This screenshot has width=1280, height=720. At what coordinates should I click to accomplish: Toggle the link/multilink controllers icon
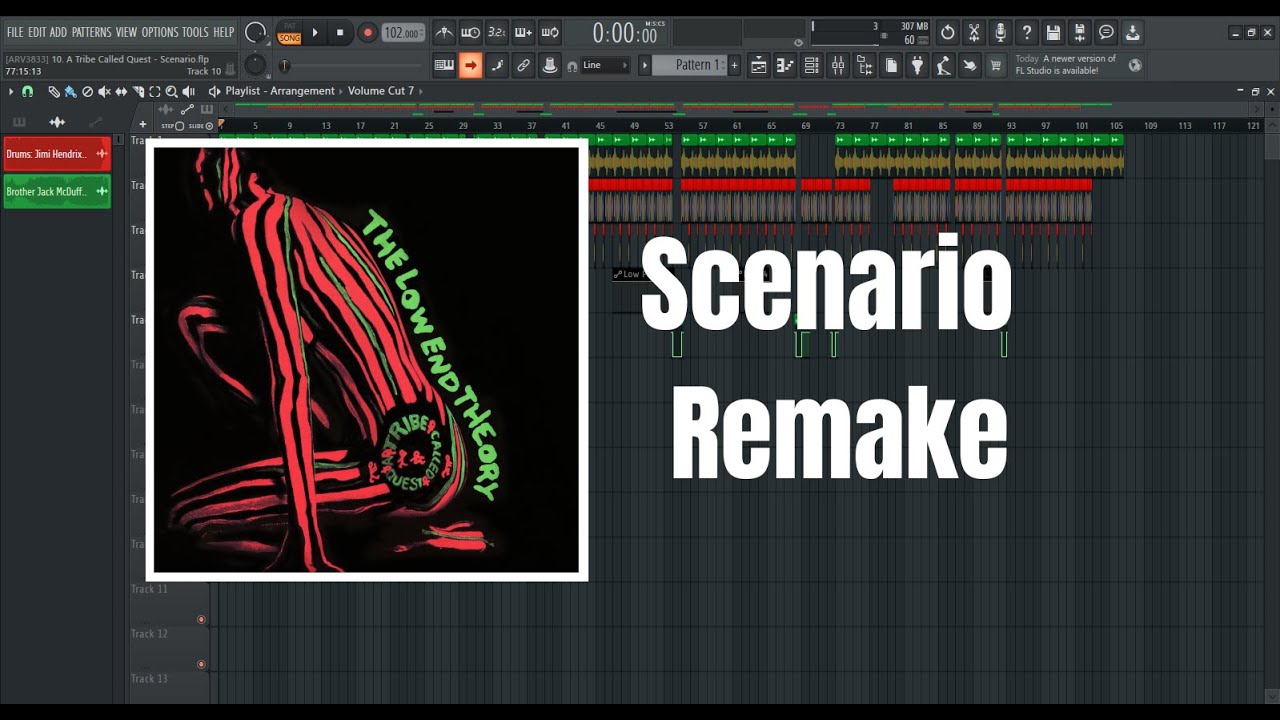(x=523, y=65)
